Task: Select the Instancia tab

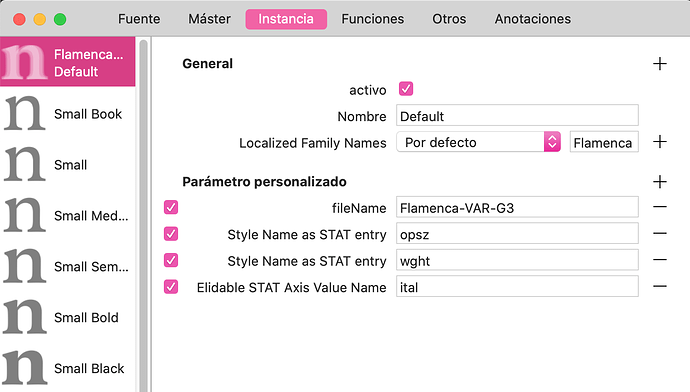Action: click(286, 19)
